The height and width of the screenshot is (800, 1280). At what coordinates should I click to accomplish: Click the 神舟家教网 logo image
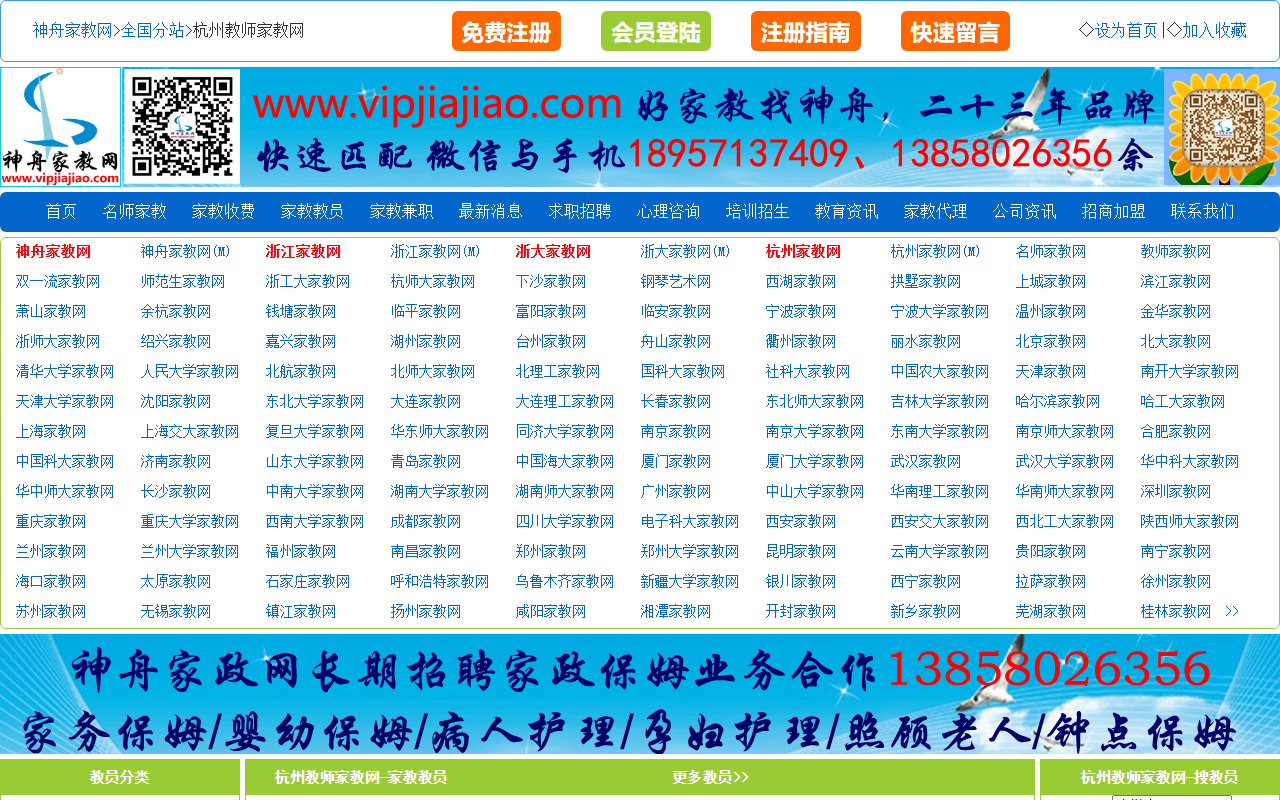tap(60, 127)
